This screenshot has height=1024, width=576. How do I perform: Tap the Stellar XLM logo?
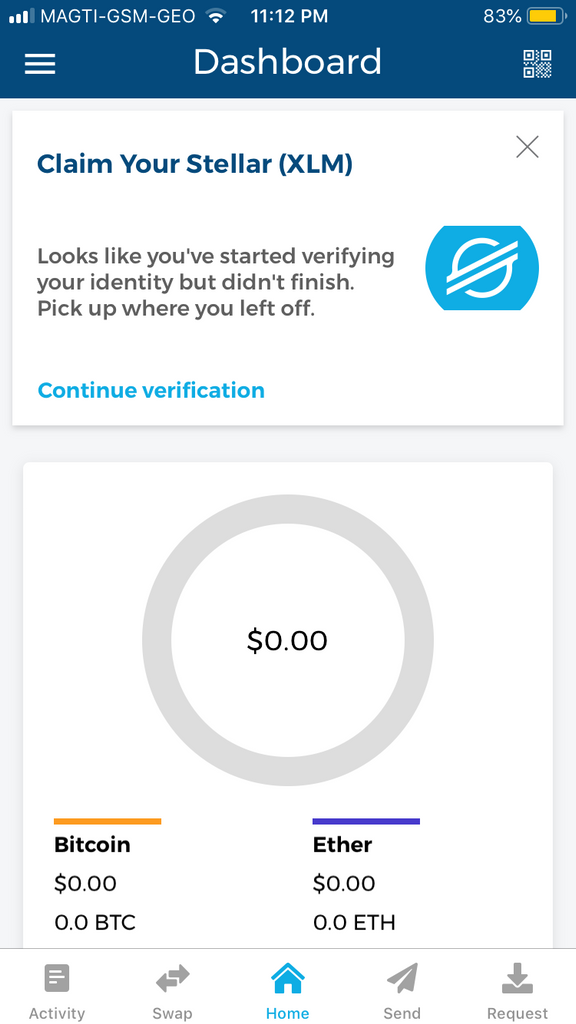coord(482,268)
